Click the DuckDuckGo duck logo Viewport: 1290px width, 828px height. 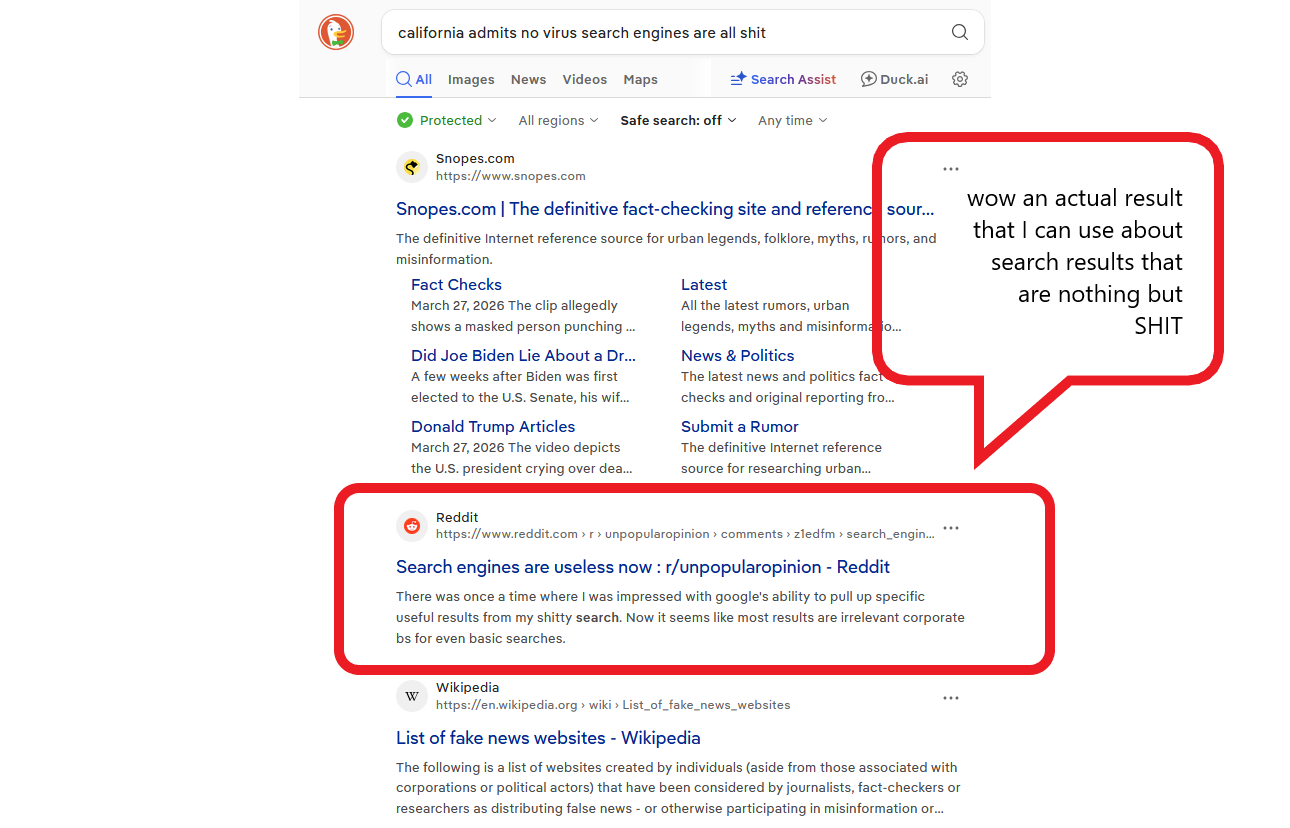336,32
